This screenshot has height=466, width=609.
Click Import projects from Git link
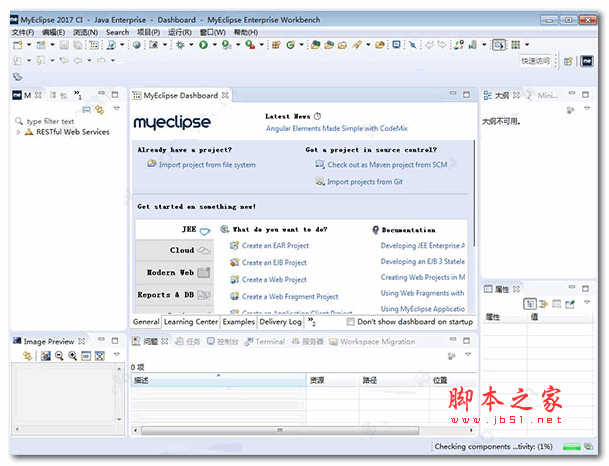[x=365, y=182]
